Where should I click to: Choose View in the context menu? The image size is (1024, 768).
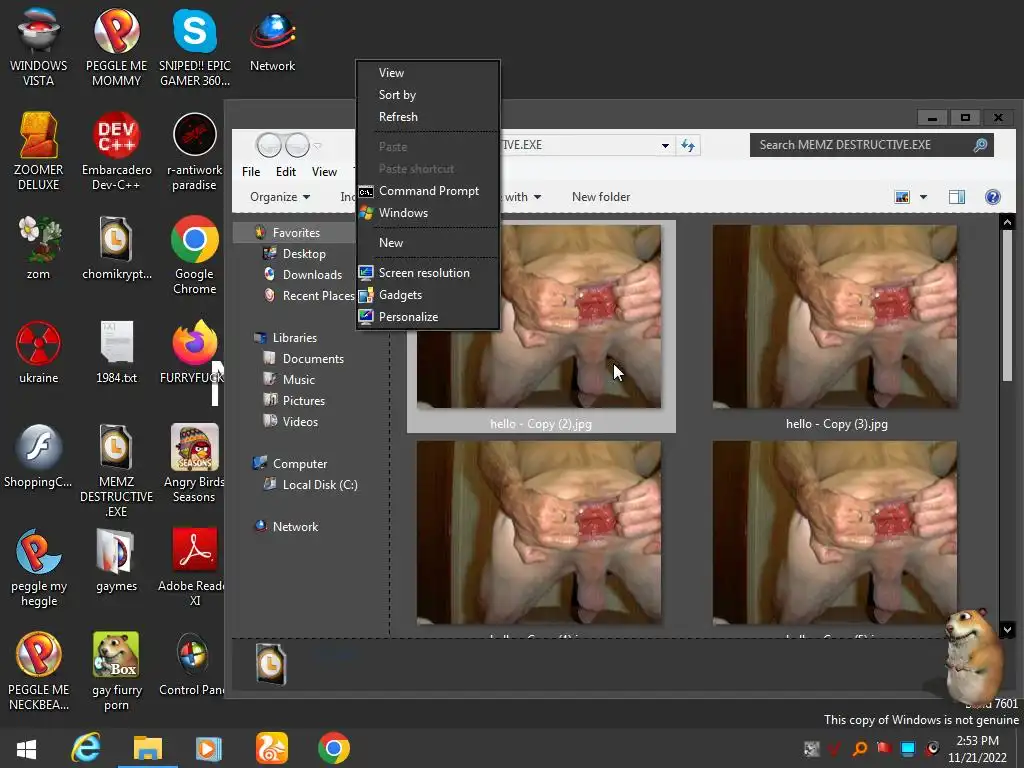click(428, 73)
